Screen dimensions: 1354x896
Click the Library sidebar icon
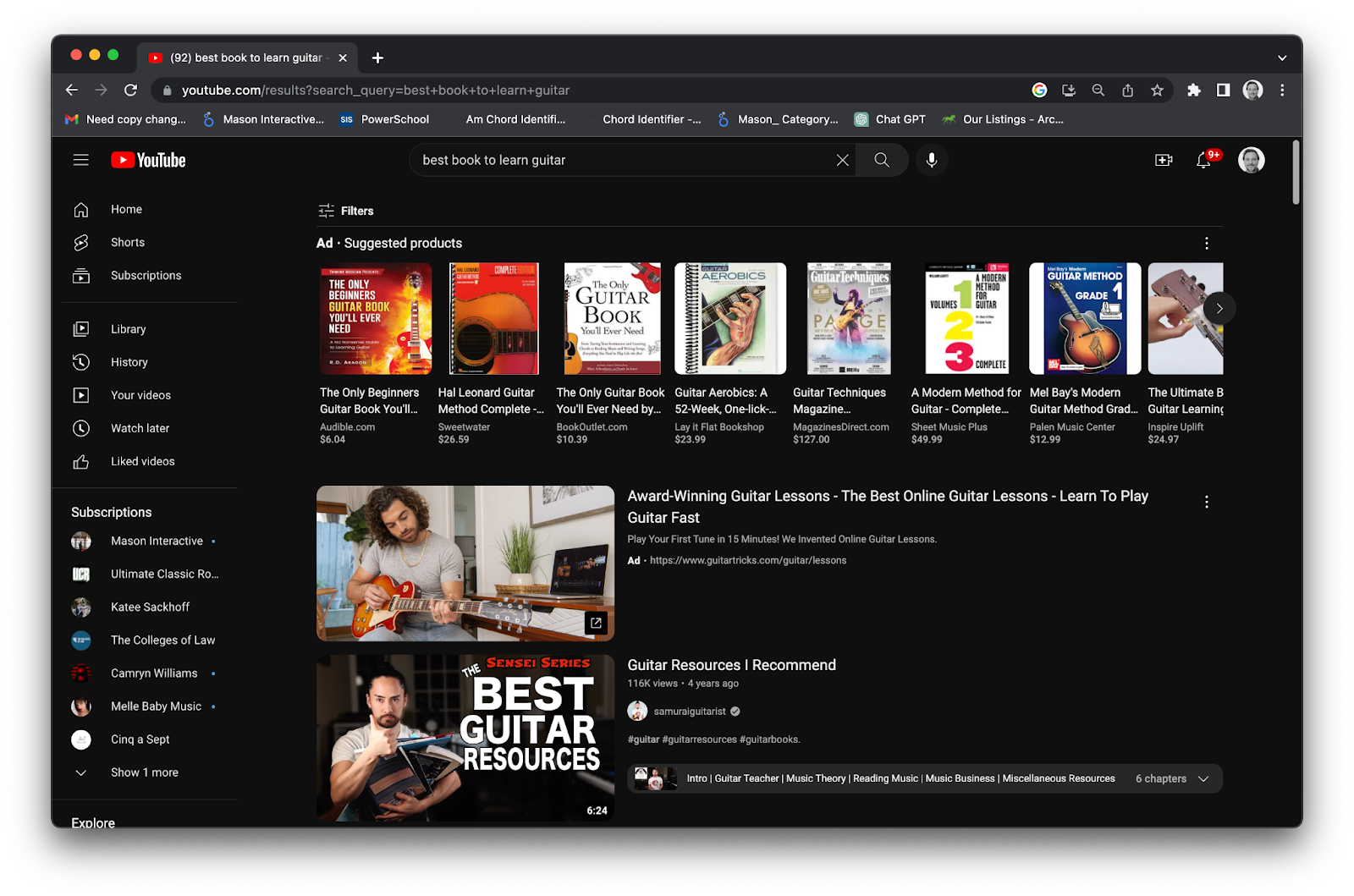tap(81, 329)
